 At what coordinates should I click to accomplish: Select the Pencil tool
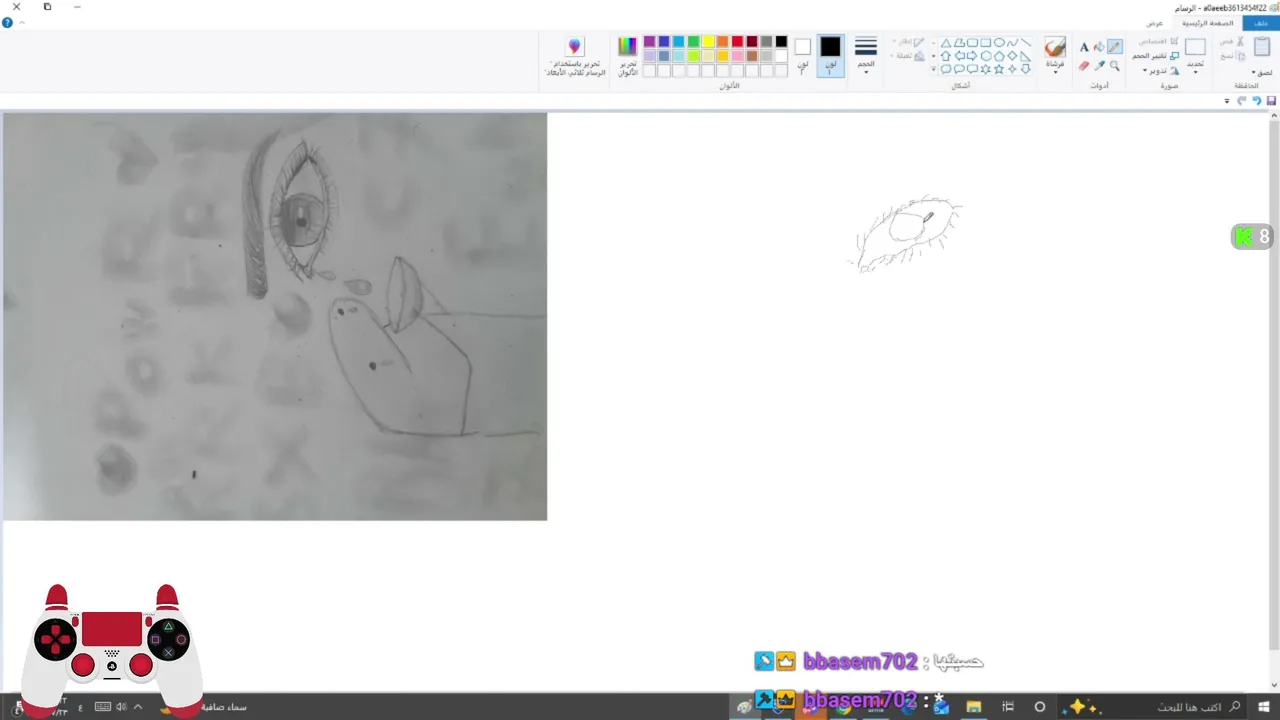point(1114,47)
